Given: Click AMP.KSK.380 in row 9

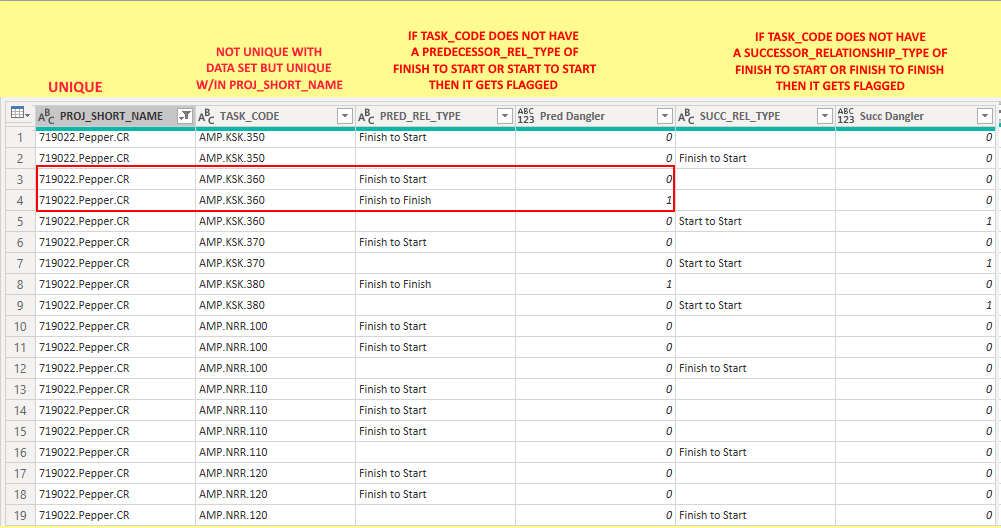Looking at the screenshot, I should (x=232, y=305).
